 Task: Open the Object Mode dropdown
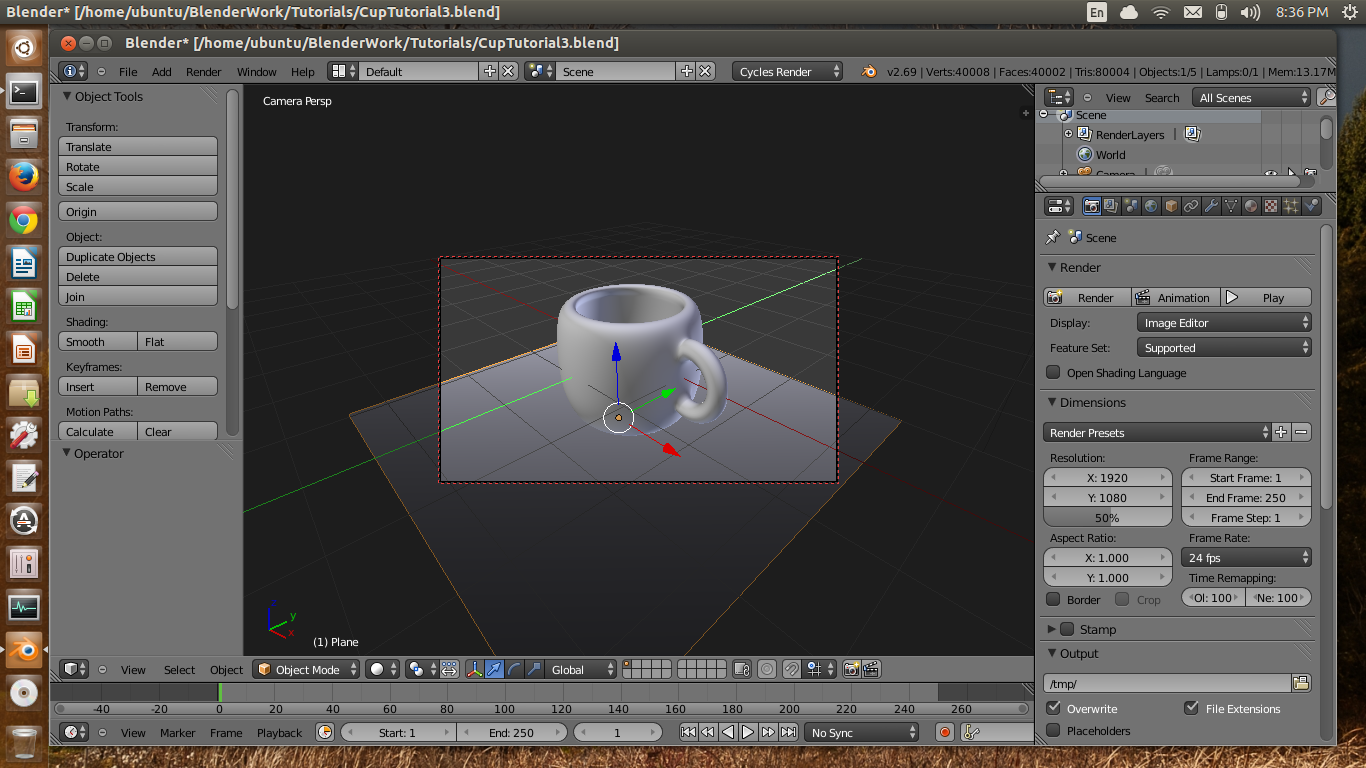pos(306,669)
